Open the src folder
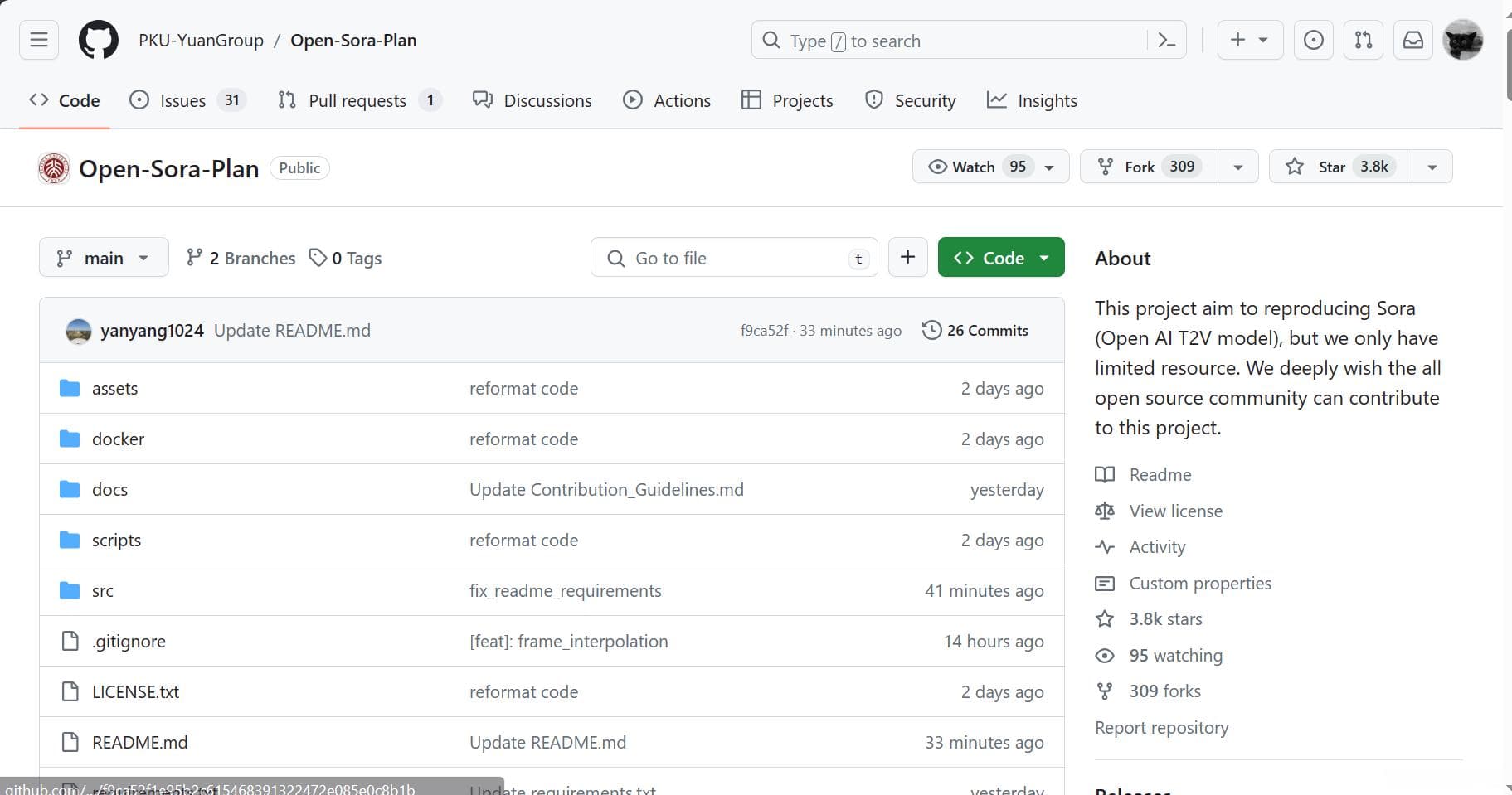Screen dimensions: 1512x795 point(103,590)
